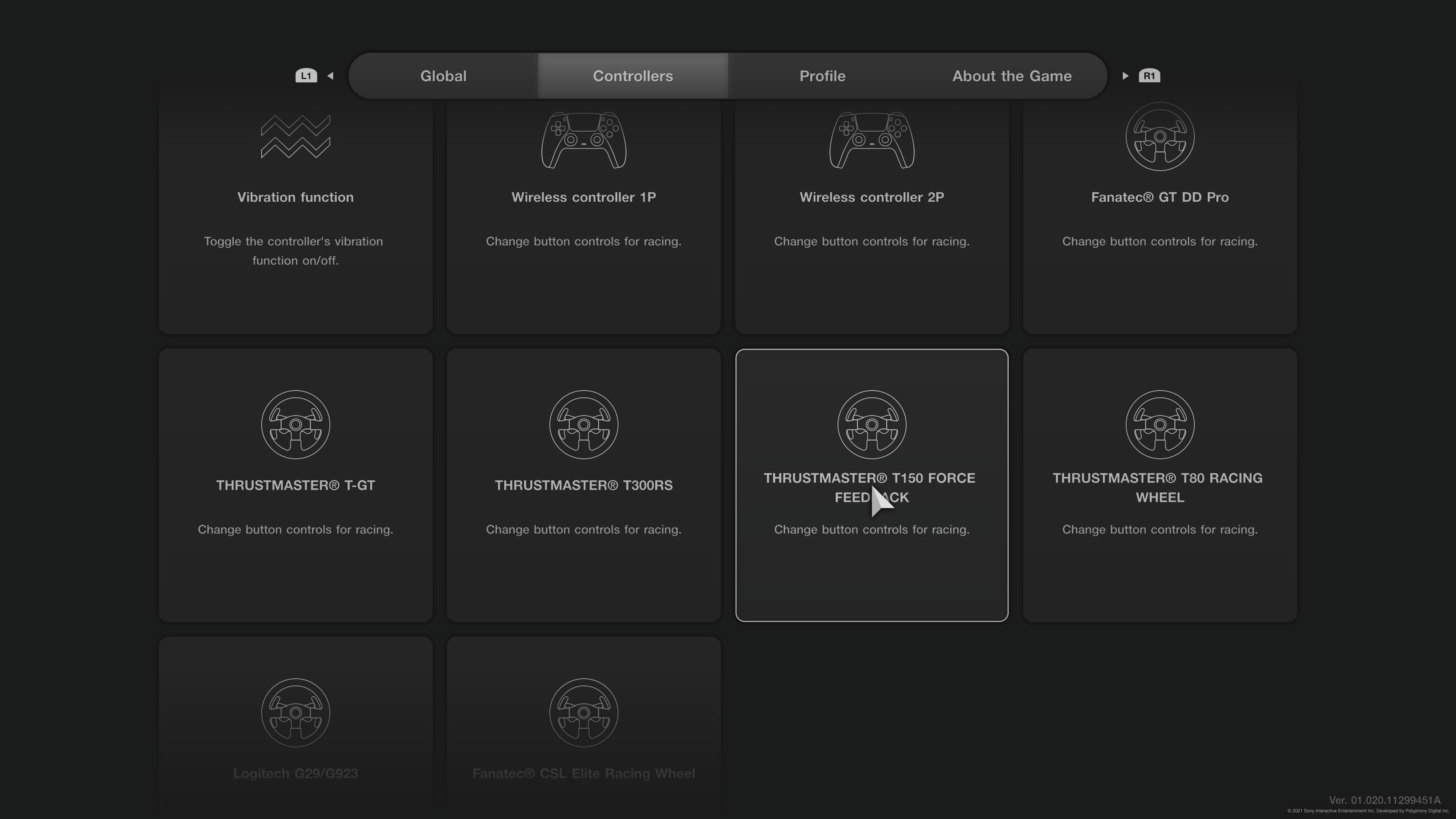
Task: Open Controllers tab navigation
Action: (633, 76)
